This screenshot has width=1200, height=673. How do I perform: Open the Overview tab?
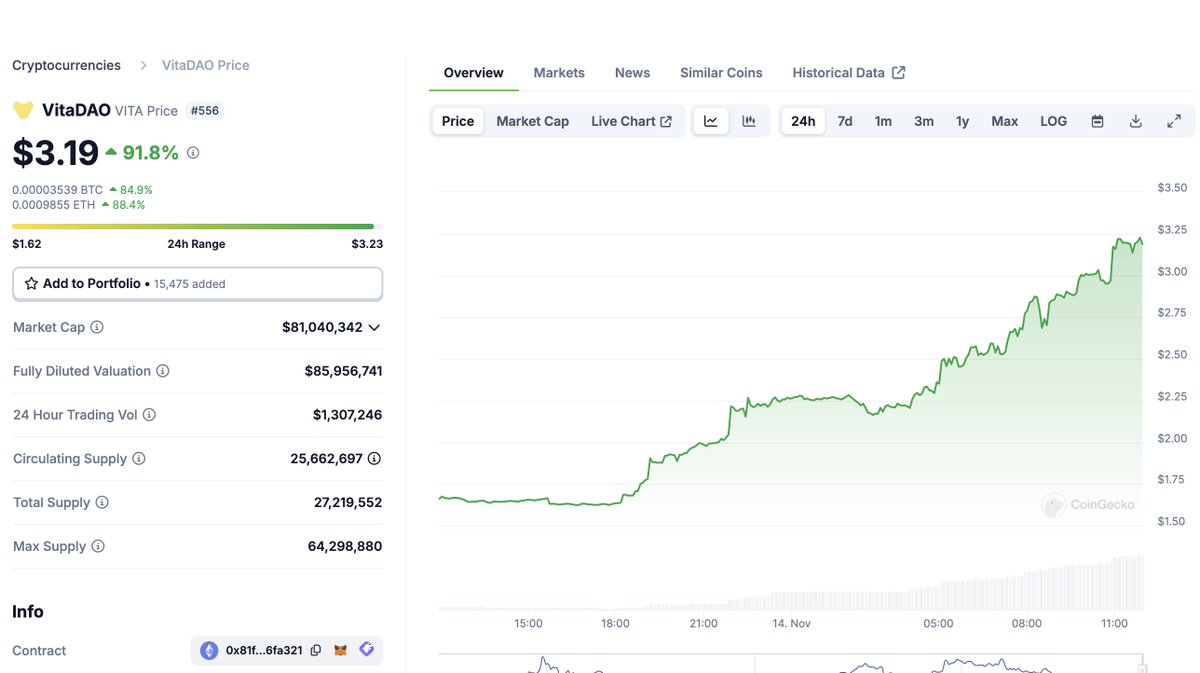(x=474, y=73)
